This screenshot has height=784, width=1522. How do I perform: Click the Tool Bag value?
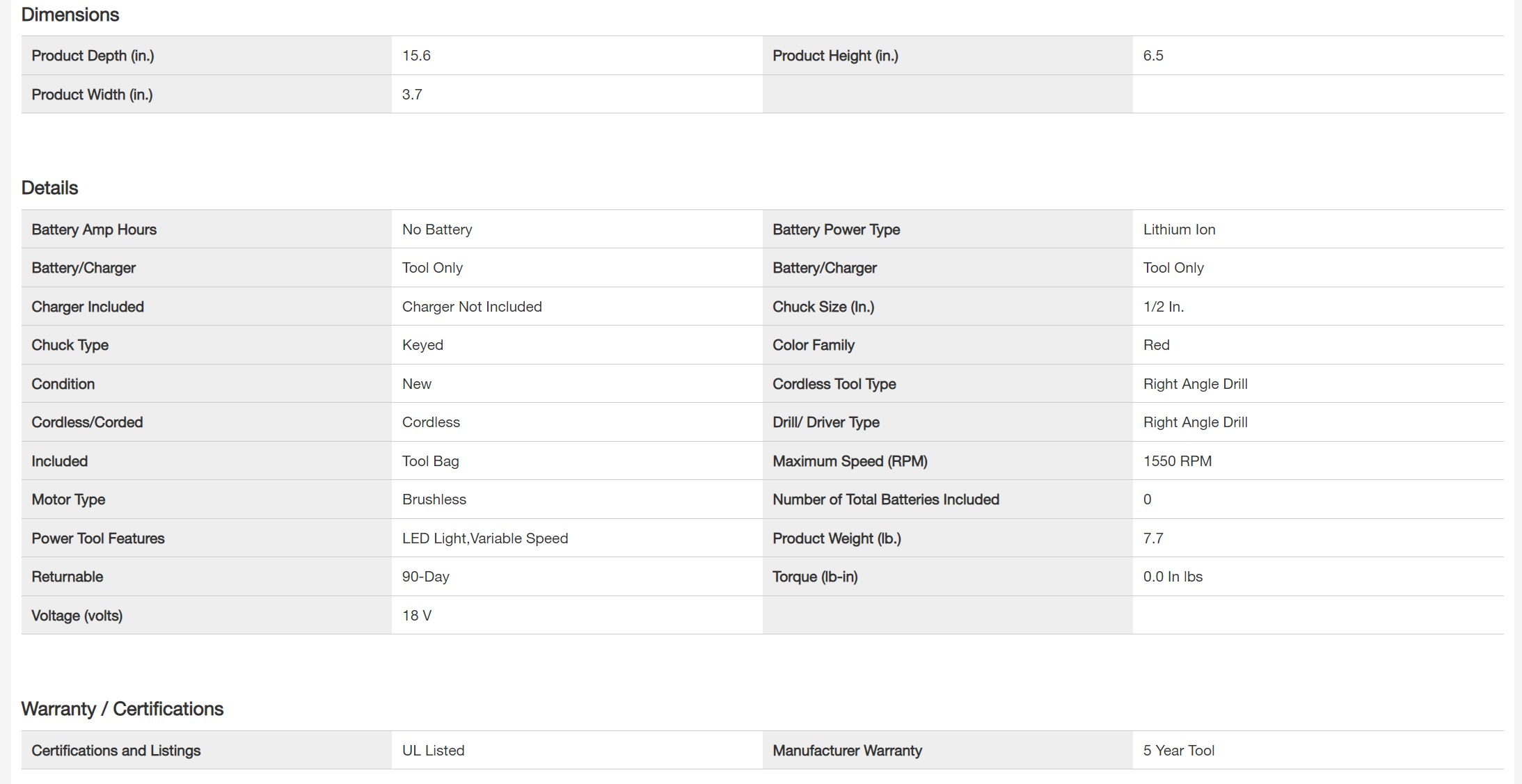pos(430,461)
